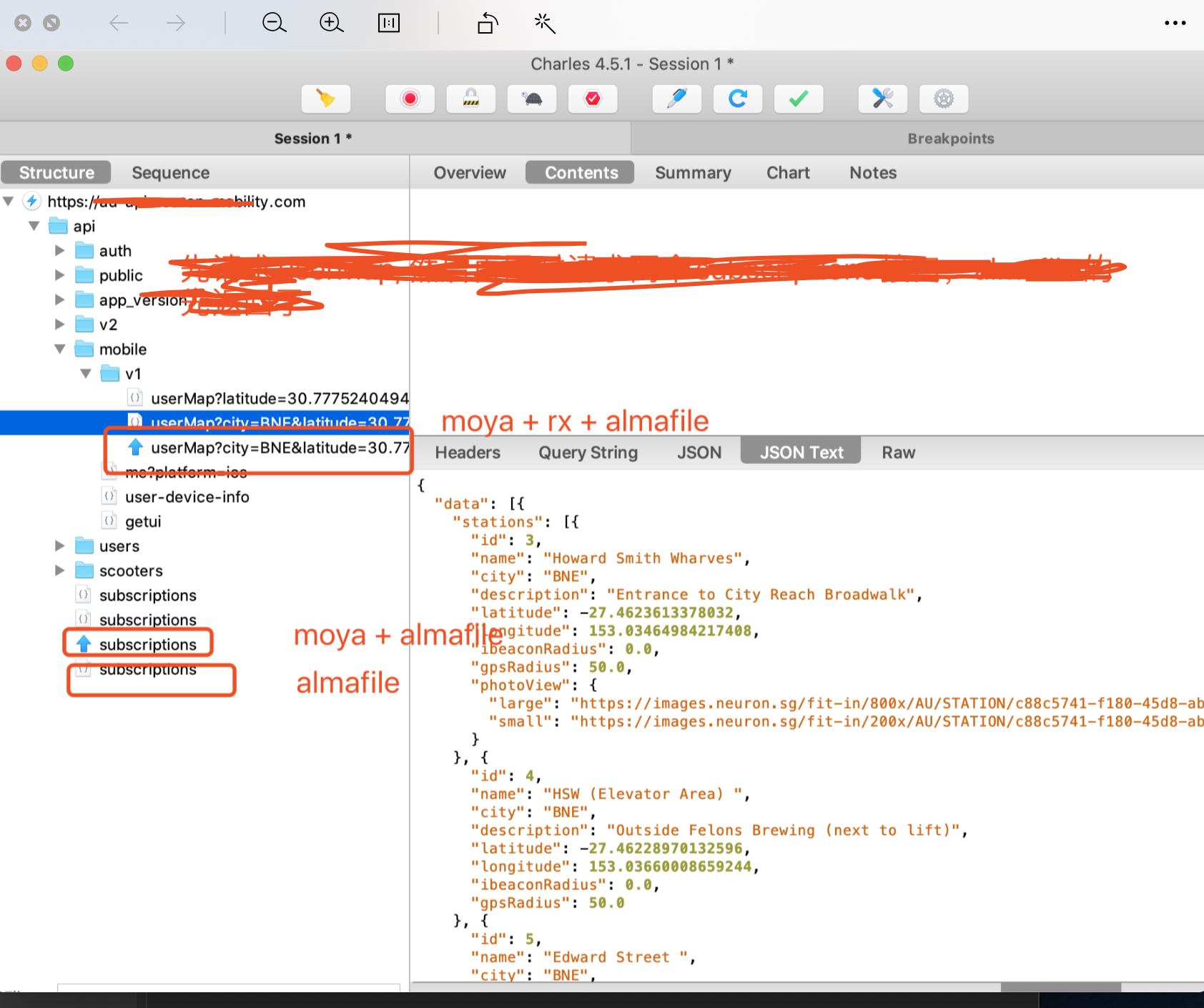Select the getui request in the tree
The image size is (1204, 1008).
point(143,521)
